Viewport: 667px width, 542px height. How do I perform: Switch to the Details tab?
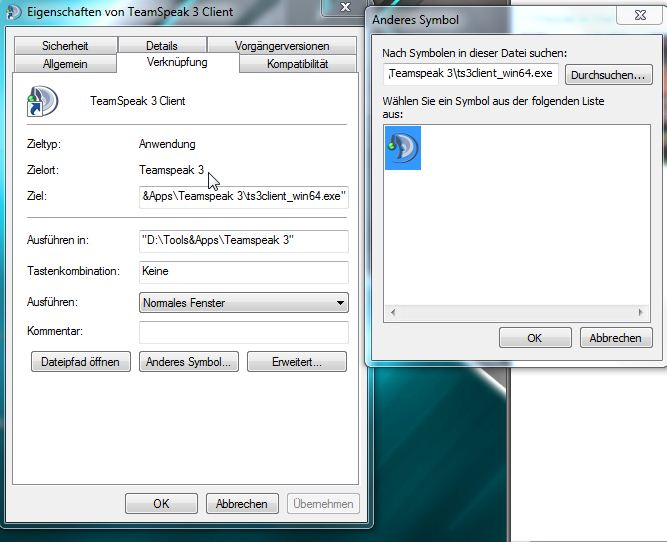(x=162, y=46)
